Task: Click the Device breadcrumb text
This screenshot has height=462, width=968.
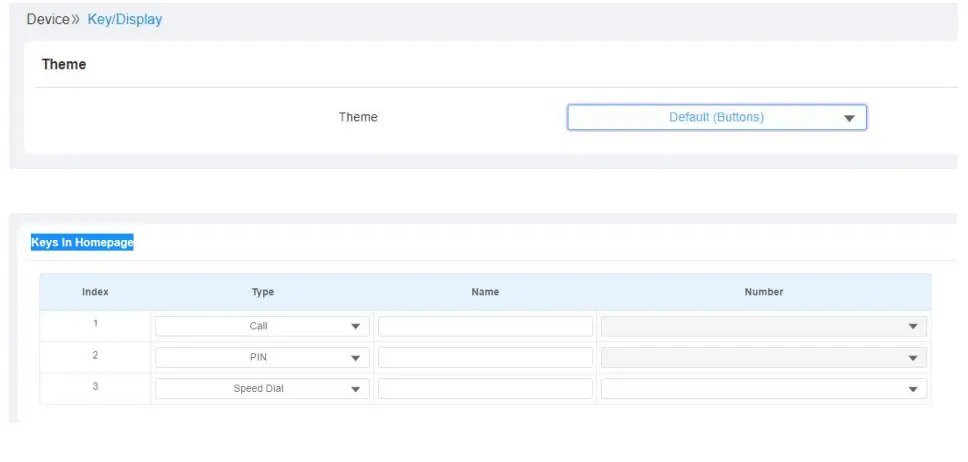Action: click(x=47, y=19)
